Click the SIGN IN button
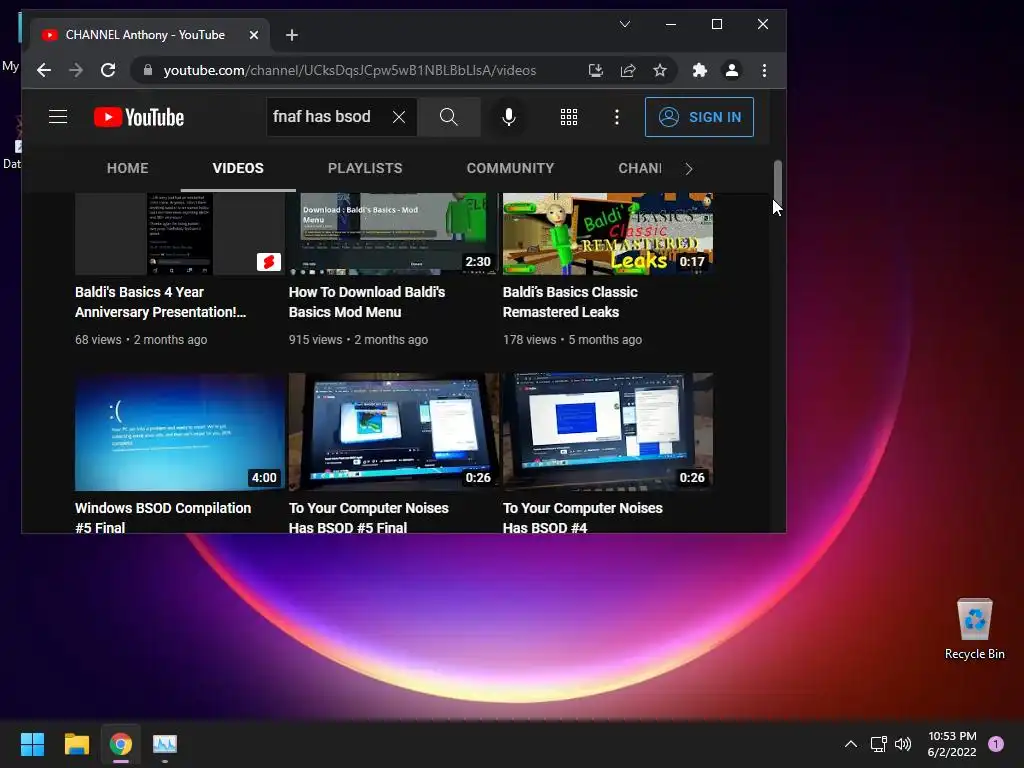The image size is (1024, 768). [x=699, y=117]
